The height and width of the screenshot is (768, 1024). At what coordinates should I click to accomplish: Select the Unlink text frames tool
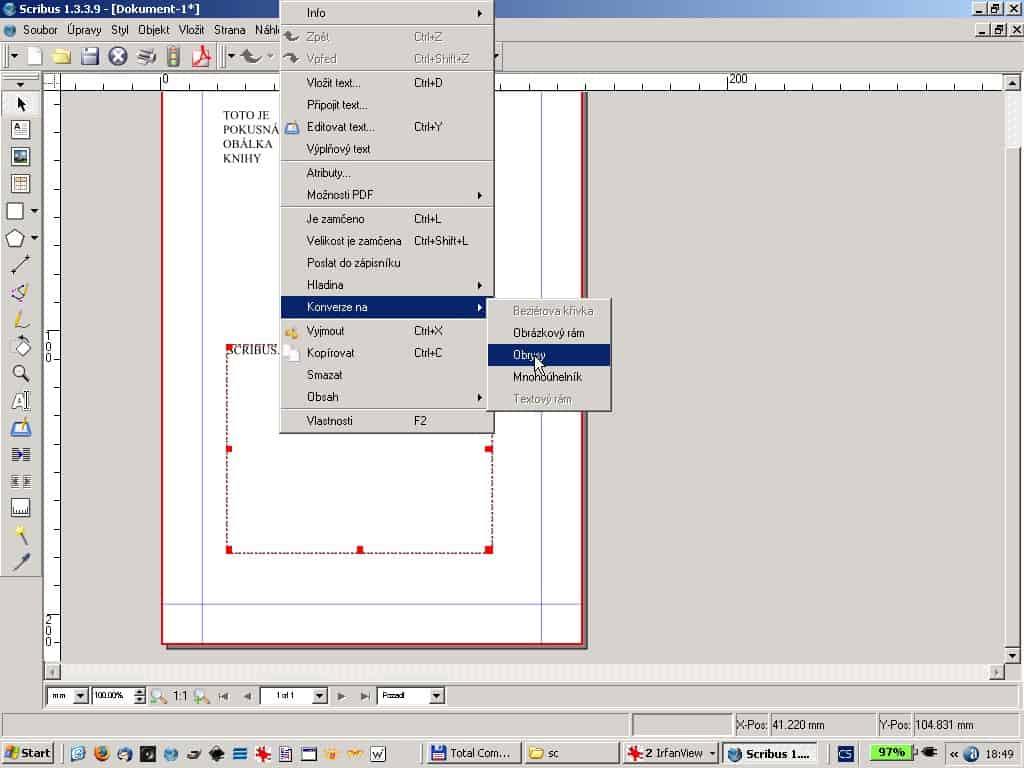coord(20,482)
